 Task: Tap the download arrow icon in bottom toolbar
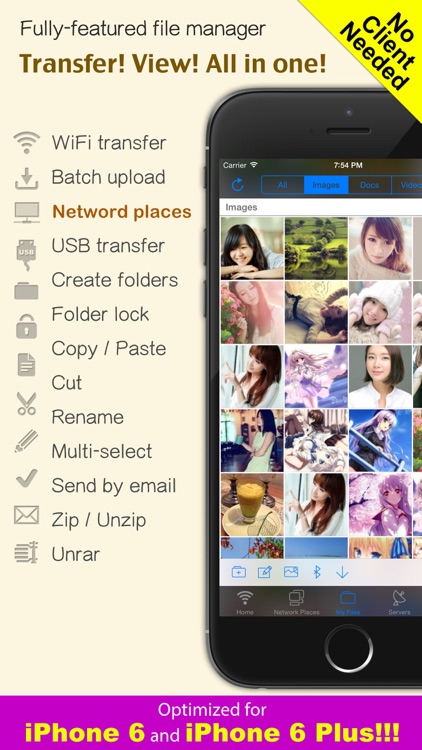coord(342,572)
